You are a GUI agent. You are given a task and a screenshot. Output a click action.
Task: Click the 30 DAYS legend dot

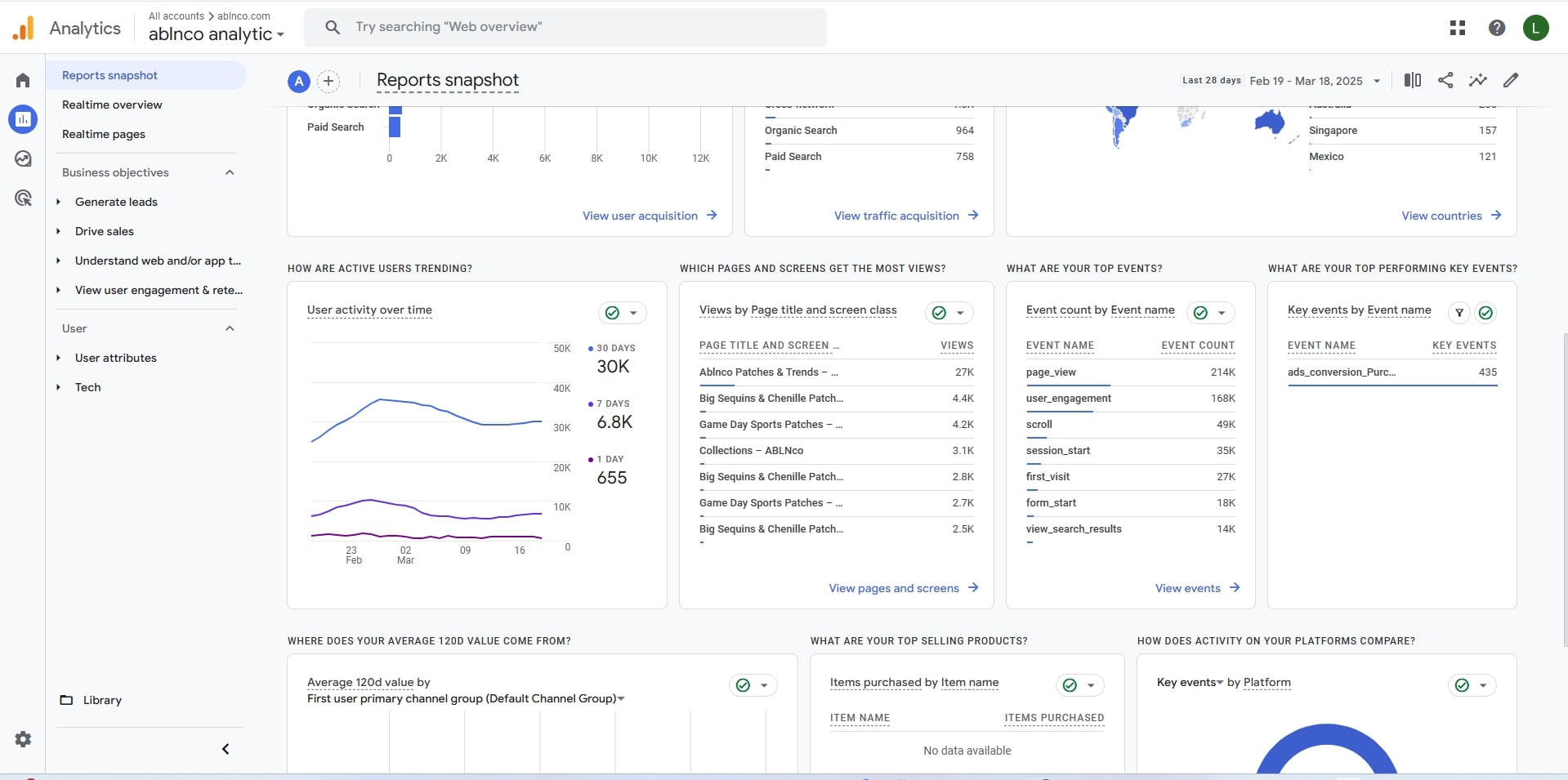pyautogui.click(x=591, y=348)
